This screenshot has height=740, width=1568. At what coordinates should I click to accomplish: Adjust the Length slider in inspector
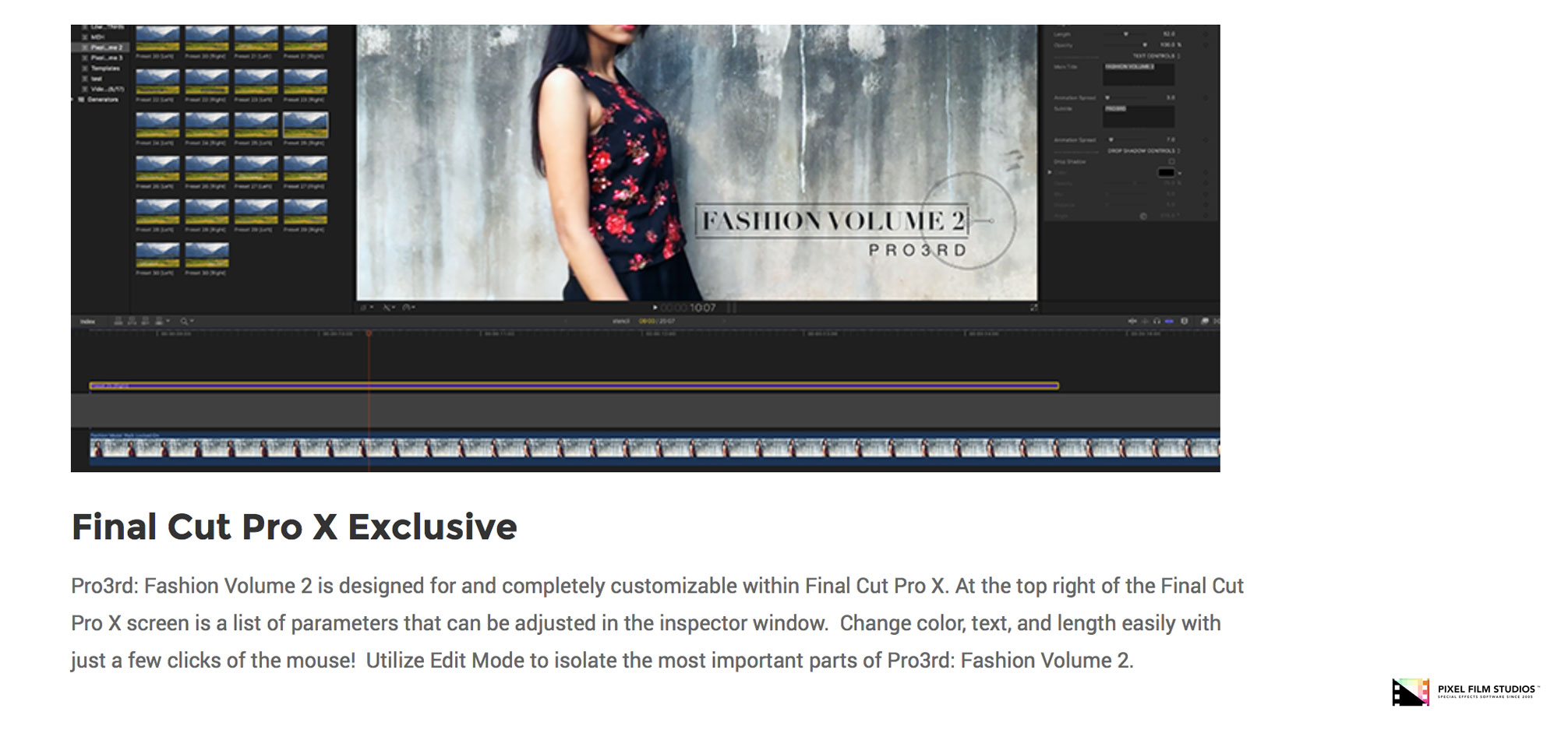(x=1125, y=34)
